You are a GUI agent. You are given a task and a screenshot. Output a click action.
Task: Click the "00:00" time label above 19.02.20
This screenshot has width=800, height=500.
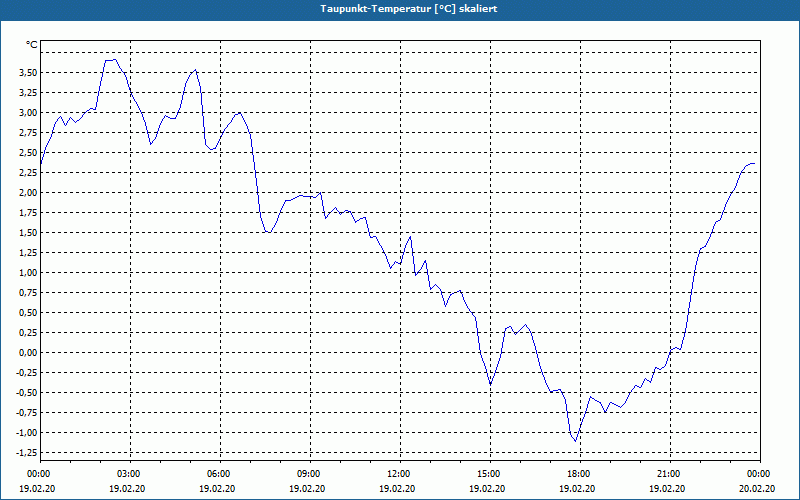pos(40,474)
